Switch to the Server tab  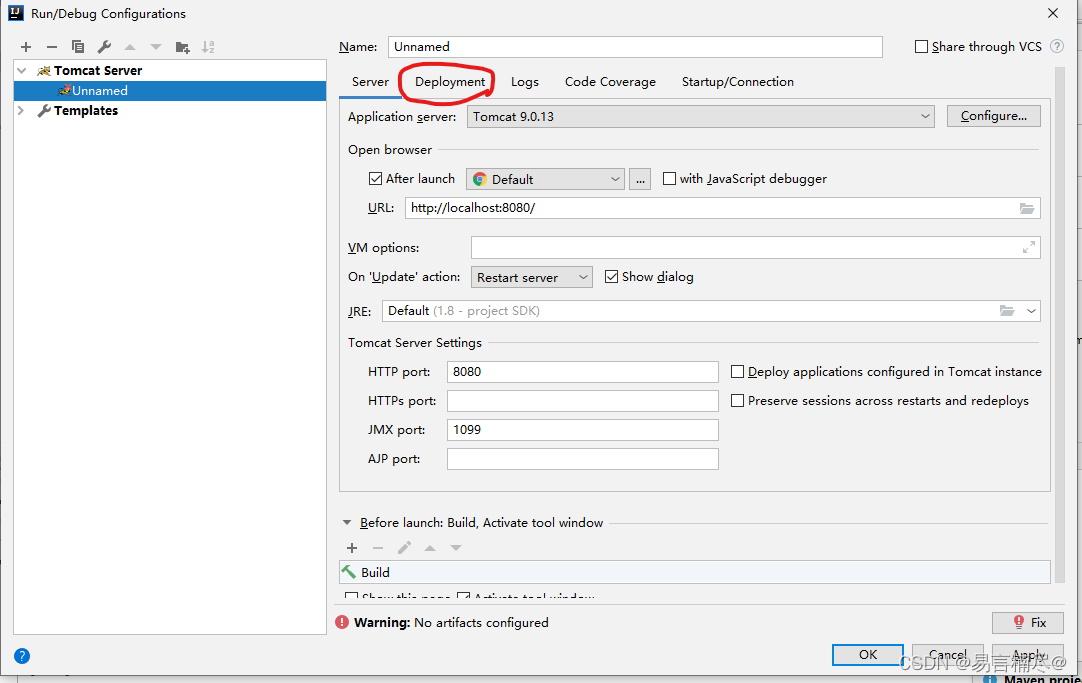pyautogui.click(x=371, y=82)
